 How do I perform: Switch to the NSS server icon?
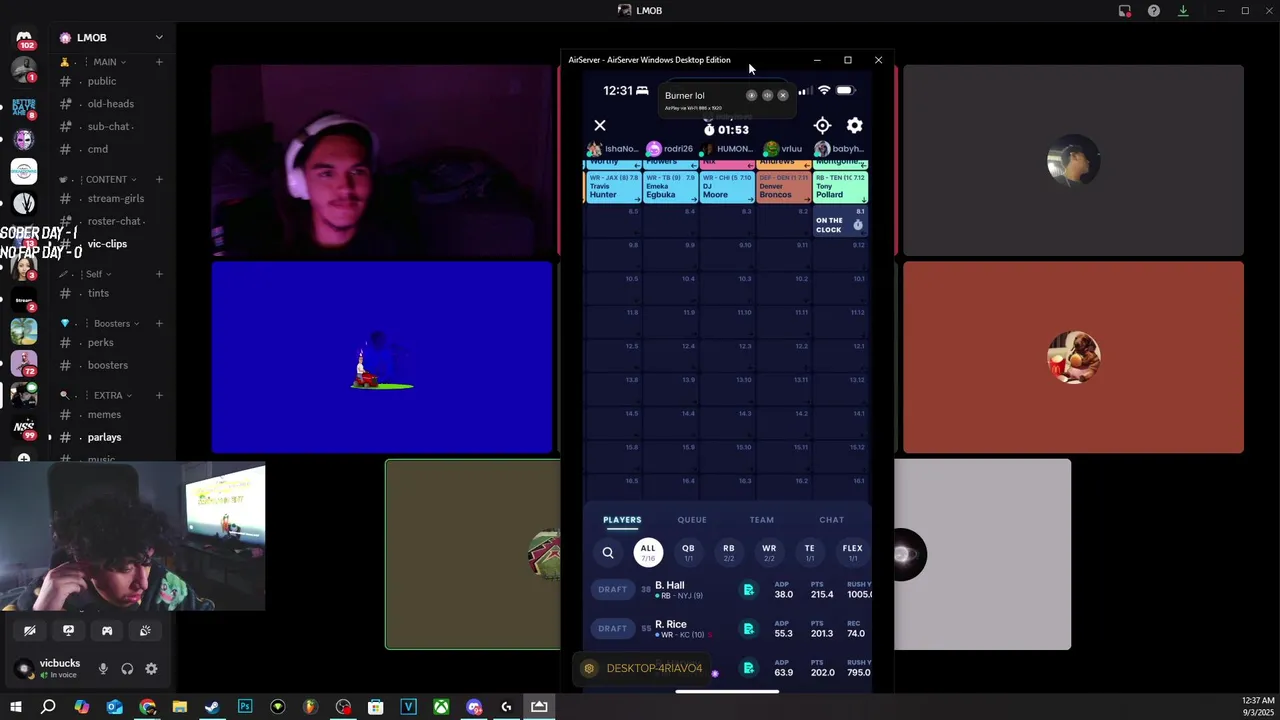pyautogui.click(x=24, y=428)
